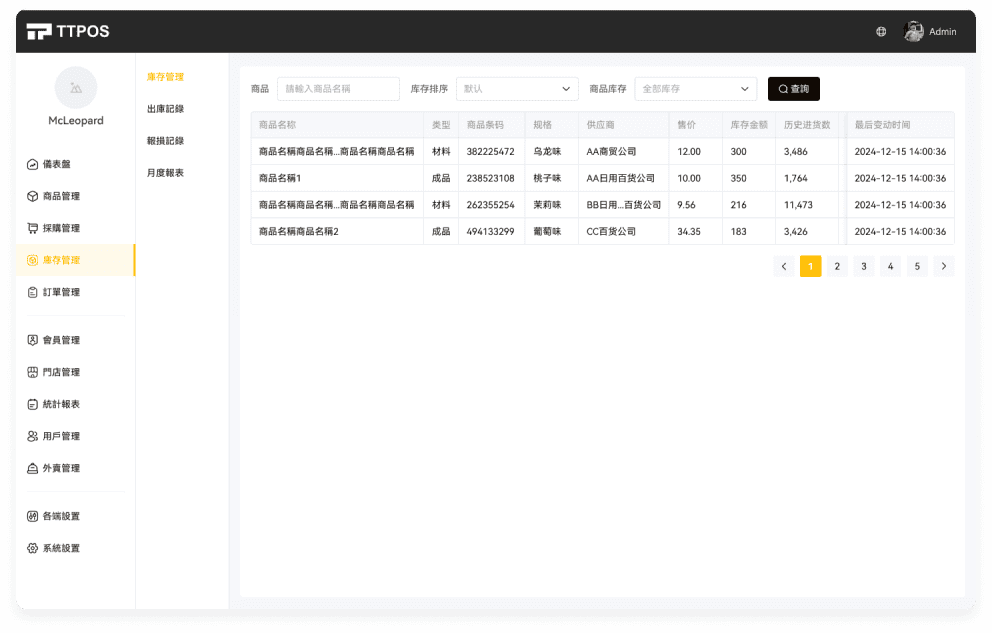992x633 pixels.
Task: Click the globe language icon in header
Action: (881, 32)
